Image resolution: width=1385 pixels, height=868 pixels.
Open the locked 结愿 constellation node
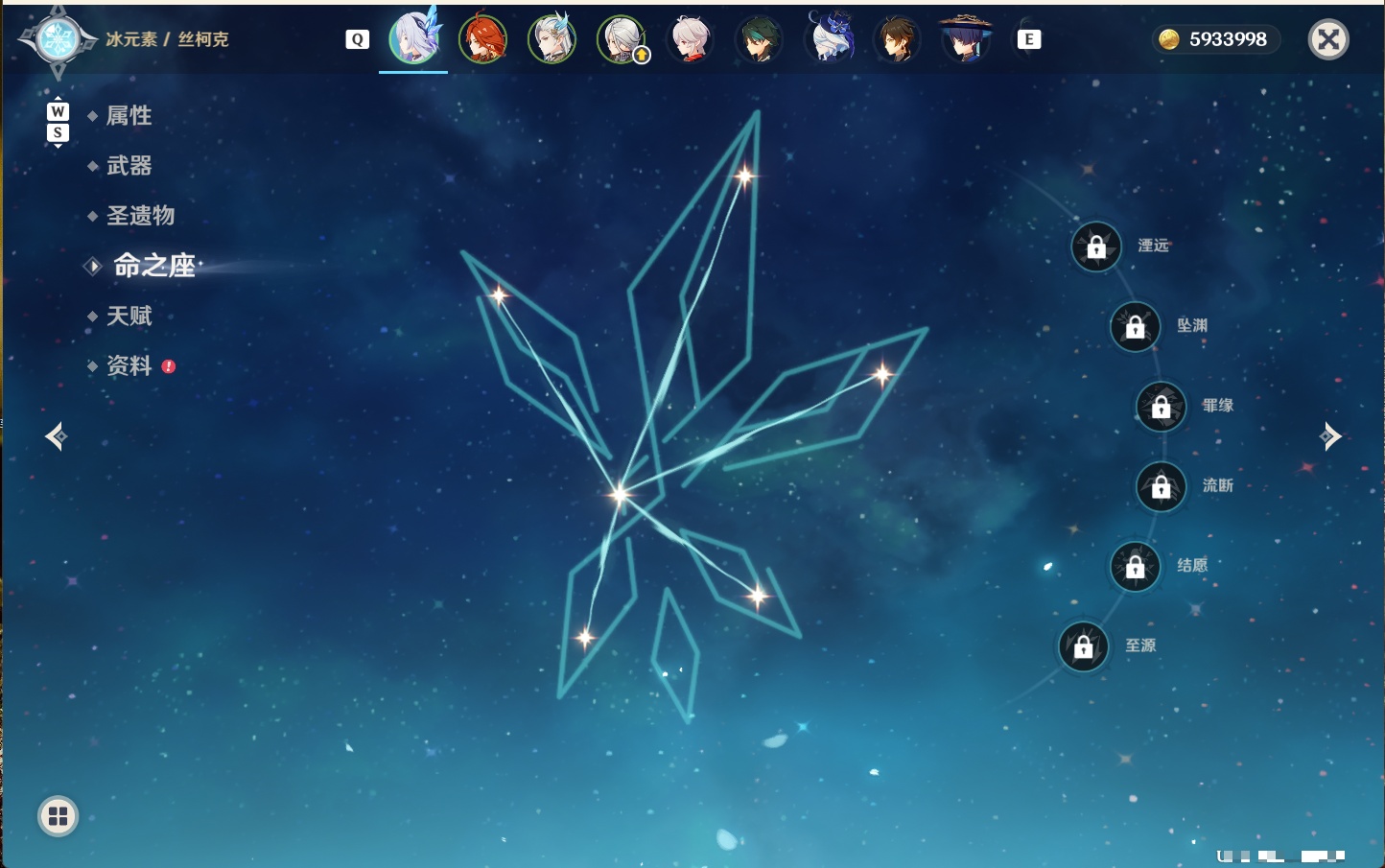click(x=1136, y=567)
